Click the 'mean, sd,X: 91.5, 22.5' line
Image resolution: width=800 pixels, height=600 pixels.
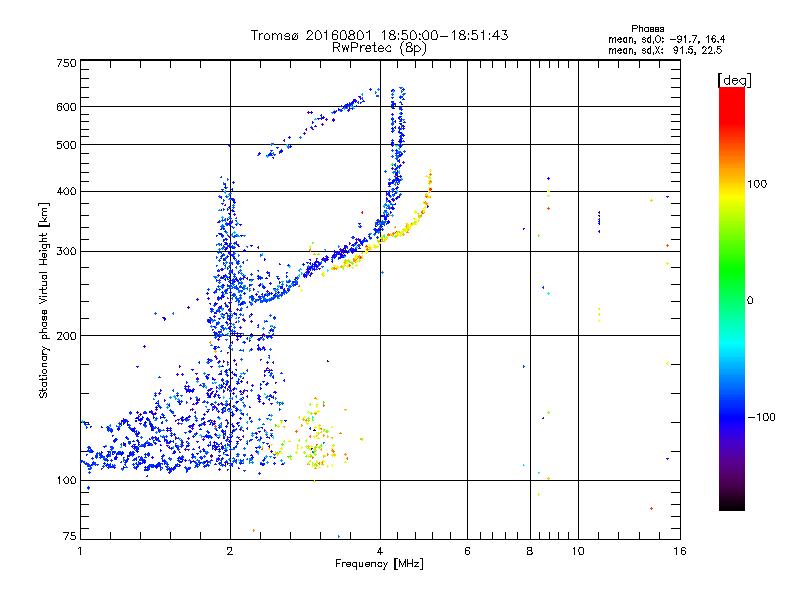(665, 50)
